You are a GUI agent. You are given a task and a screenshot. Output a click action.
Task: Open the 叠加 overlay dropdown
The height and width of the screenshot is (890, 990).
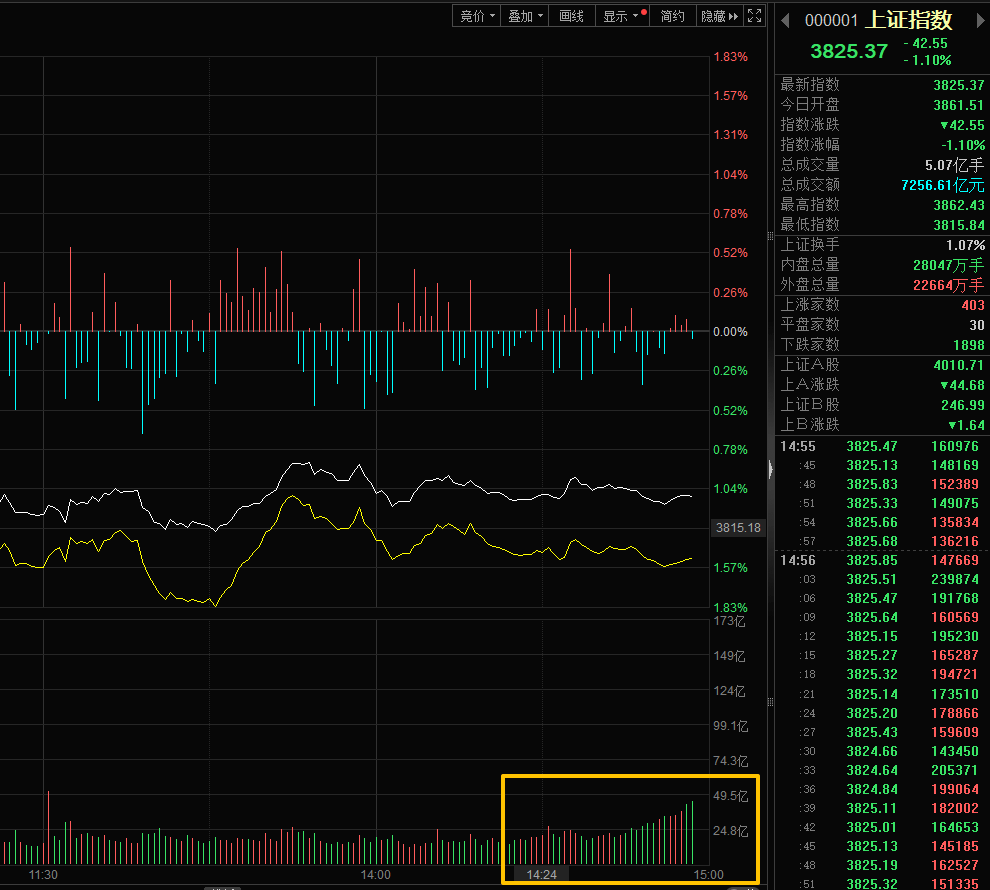(526, 16)
